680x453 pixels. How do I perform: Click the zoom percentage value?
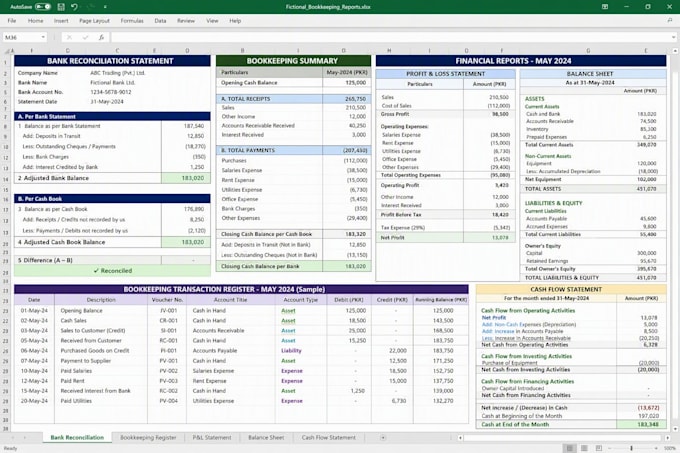pos(670,448)
